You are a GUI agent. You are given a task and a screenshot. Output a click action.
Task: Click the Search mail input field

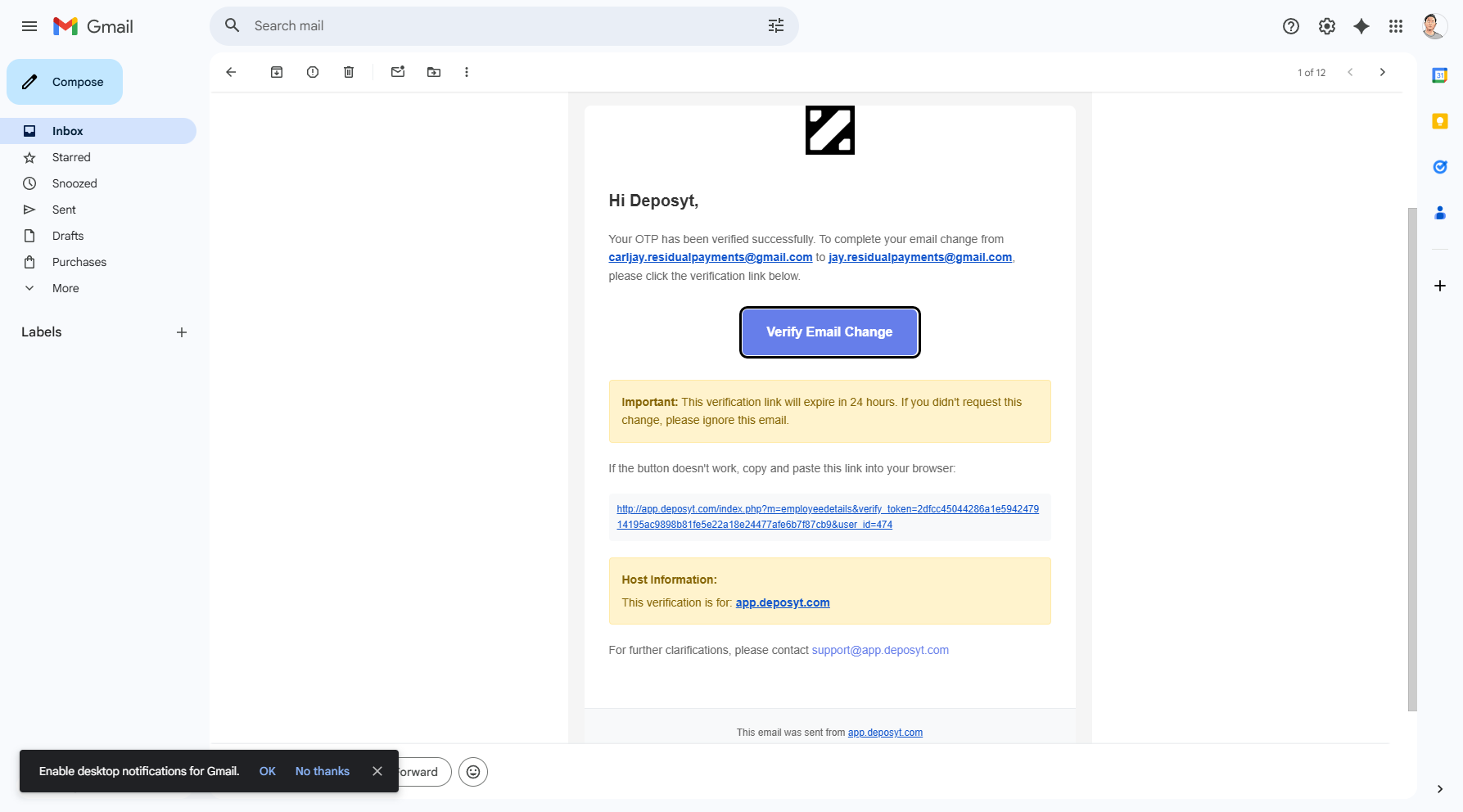503,25
